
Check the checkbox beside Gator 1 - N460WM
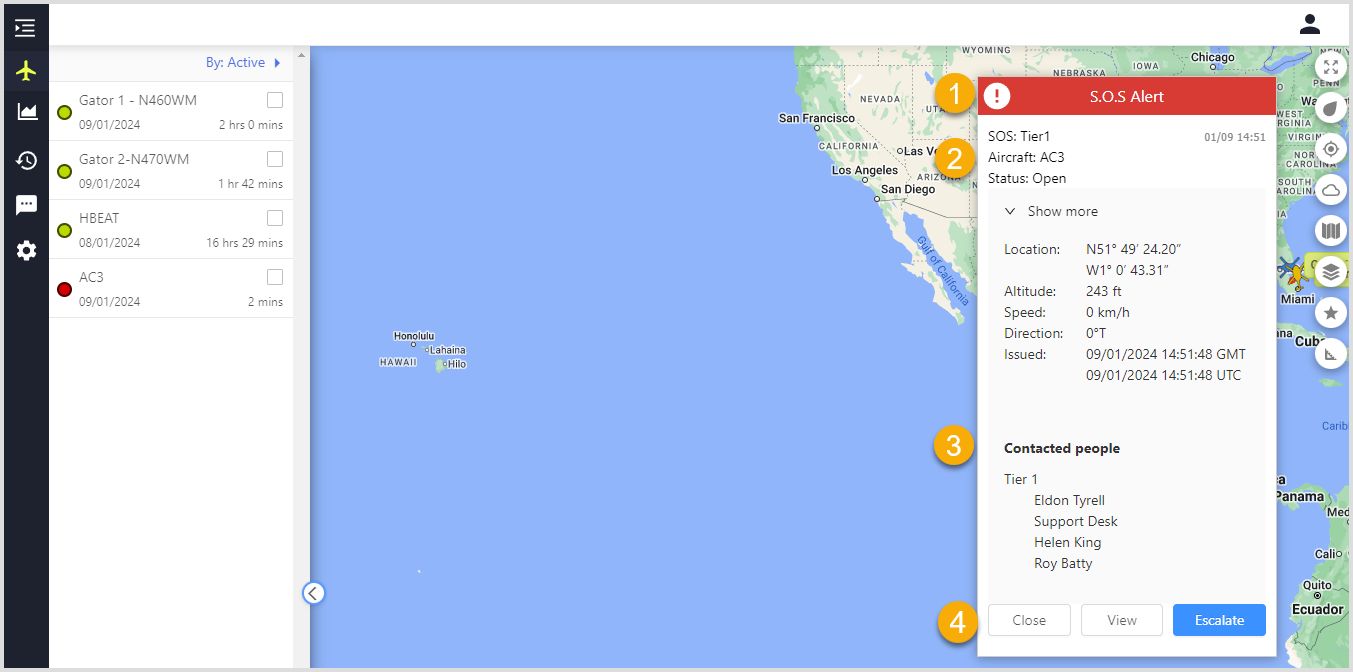(275, 100)
